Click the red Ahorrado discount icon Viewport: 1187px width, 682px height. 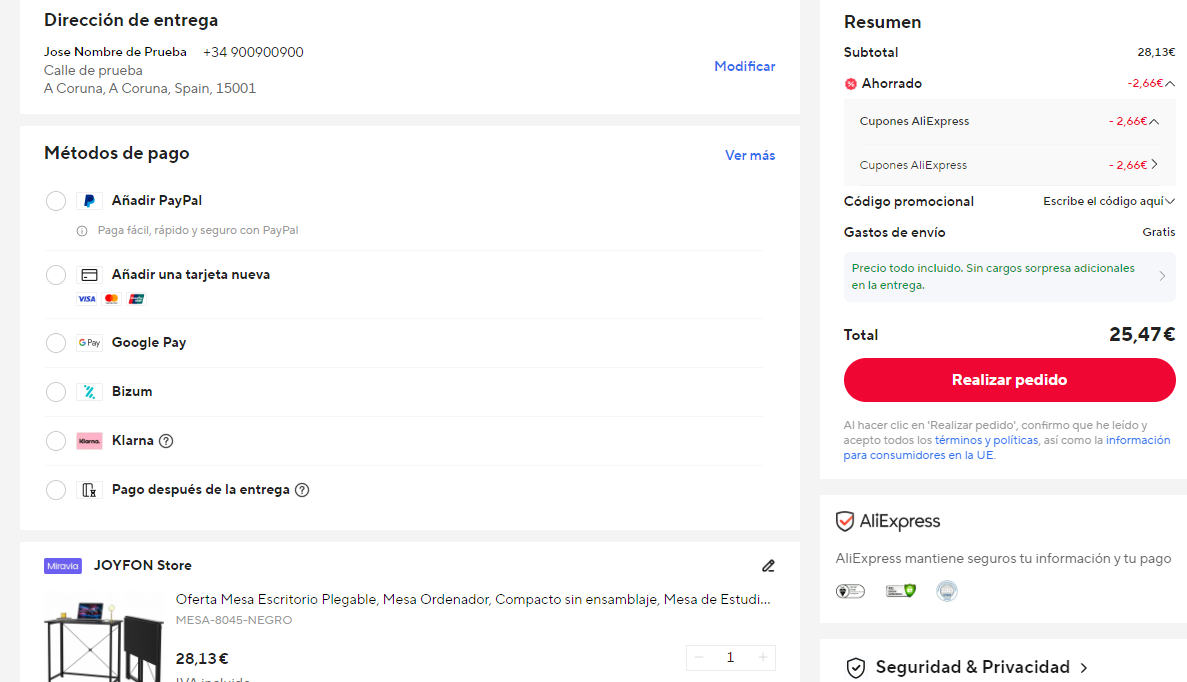(x=851, y=84)
